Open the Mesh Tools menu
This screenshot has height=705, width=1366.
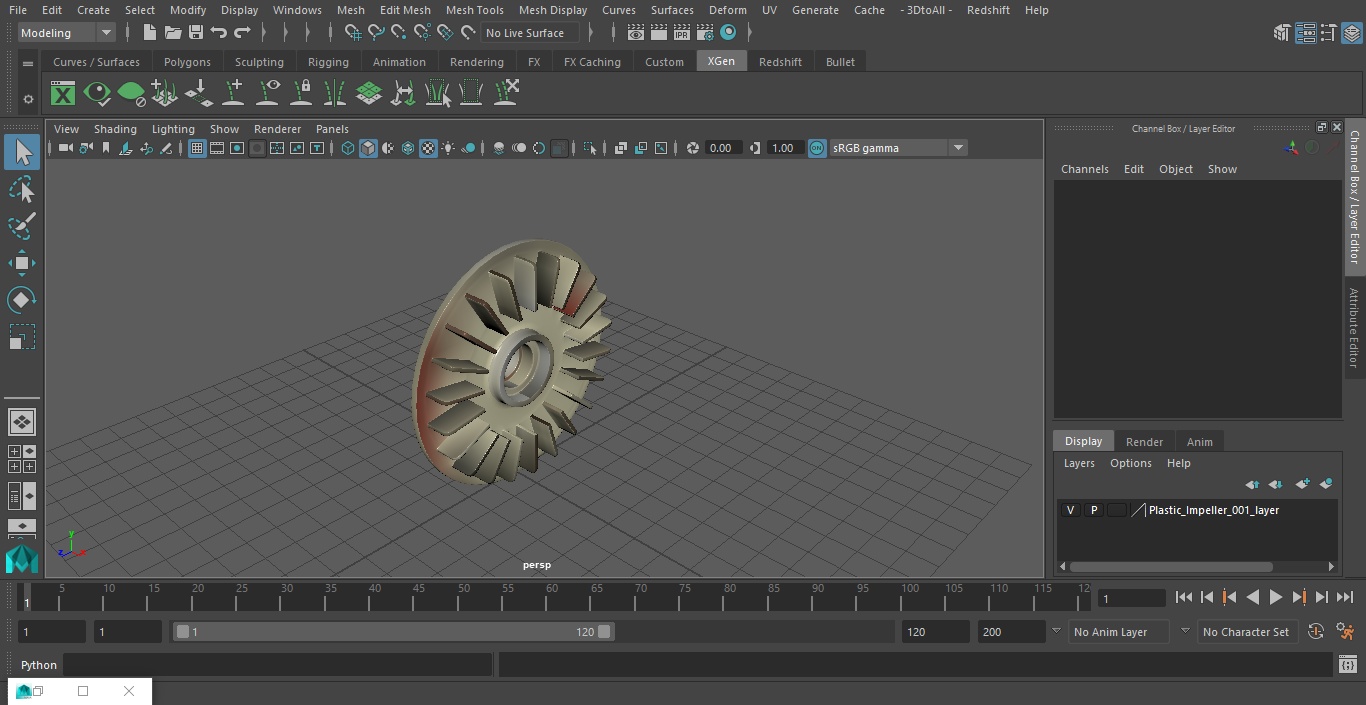click(x=474, y=10)
